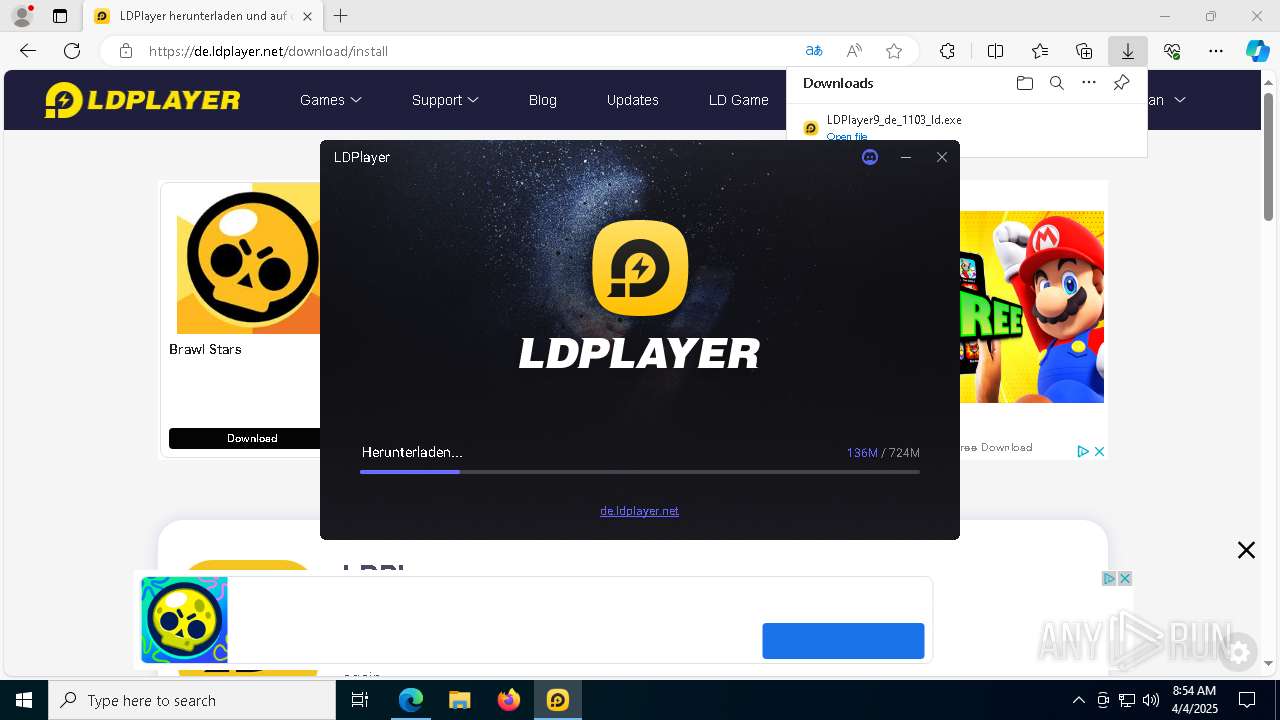Minimize the LDPlayer installer window
Viewport: 1280px width, 720px height.
click(906, 157)
